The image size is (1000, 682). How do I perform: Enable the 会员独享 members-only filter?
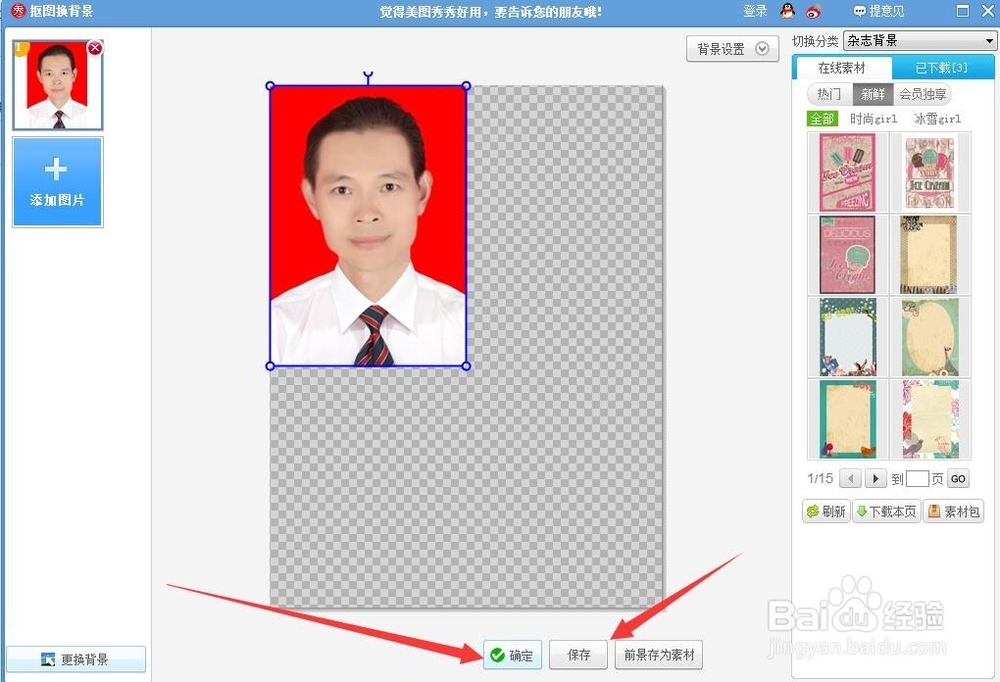(x=921, y=93)
